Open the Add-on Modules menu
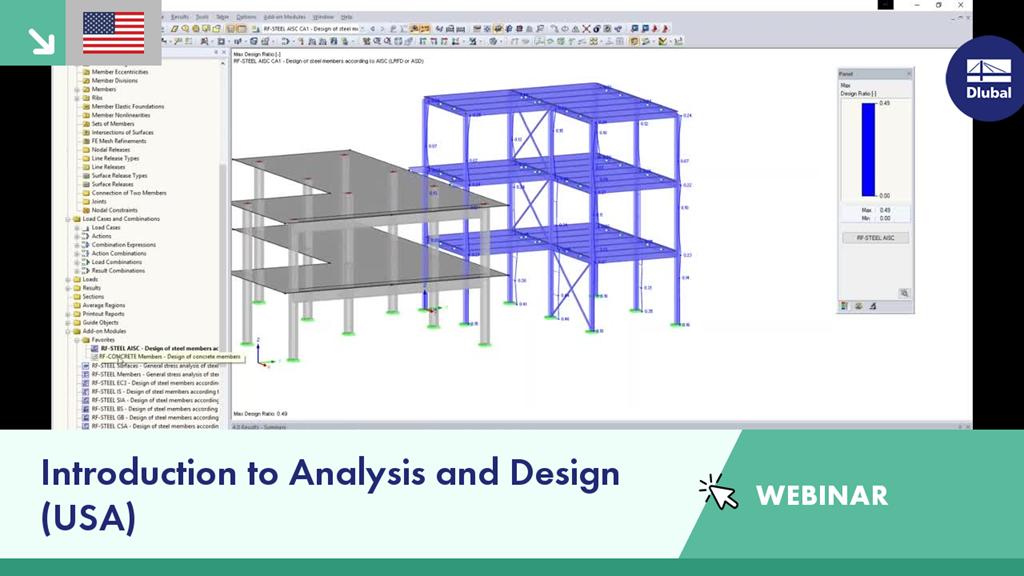Screen dimensions: 1024x576 click(x=284, y=17)
